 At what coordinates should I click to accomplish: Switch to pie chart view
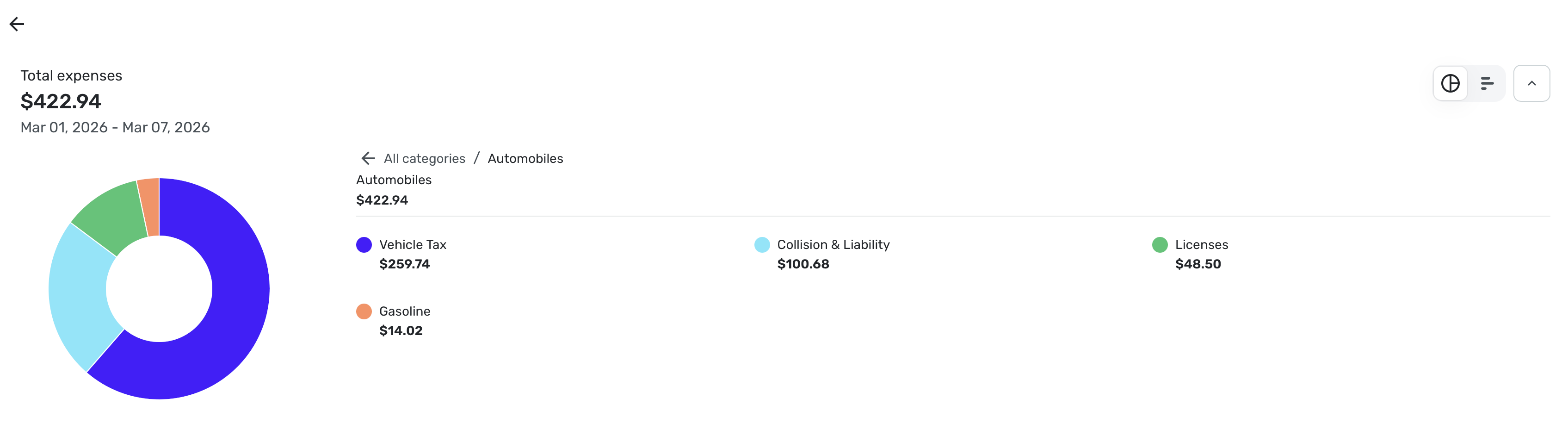(1450, 83)
